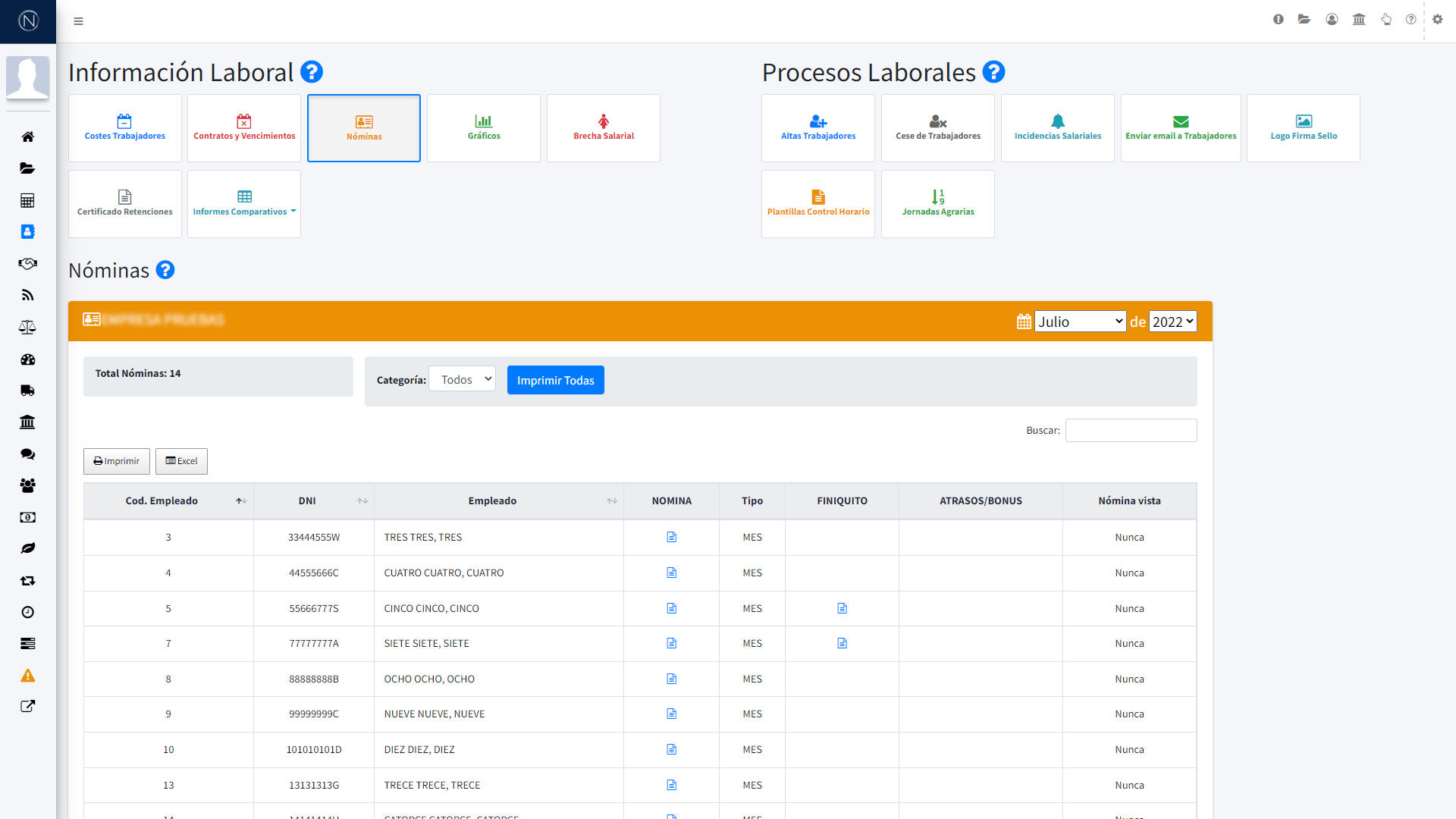Open the Brecha Salarial tile
This screenshot has width=1456, height=819.
pyautogui.click(x=604, y=128)
